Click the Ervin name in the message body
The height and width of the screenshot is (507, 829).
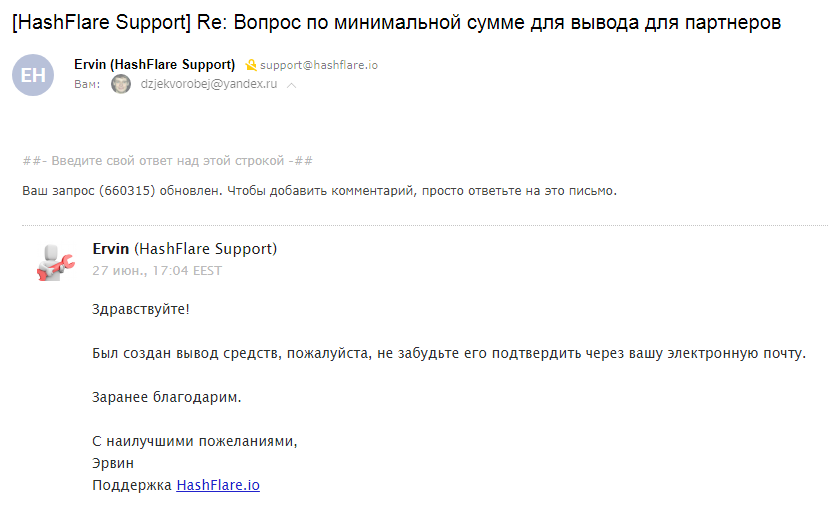[x=110, y=248]
